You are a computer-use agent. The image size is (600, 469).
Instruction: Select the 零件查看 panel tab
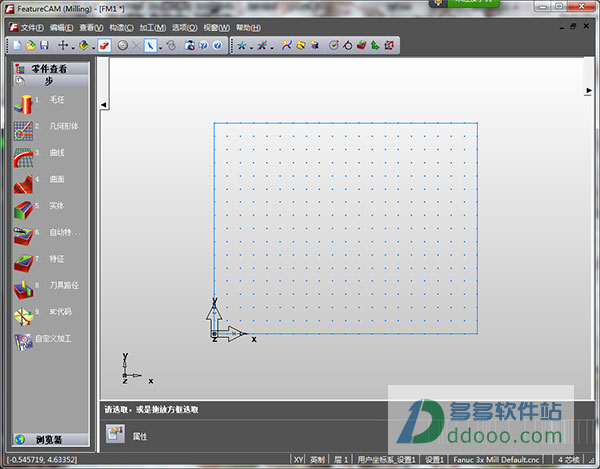[51, 68]
